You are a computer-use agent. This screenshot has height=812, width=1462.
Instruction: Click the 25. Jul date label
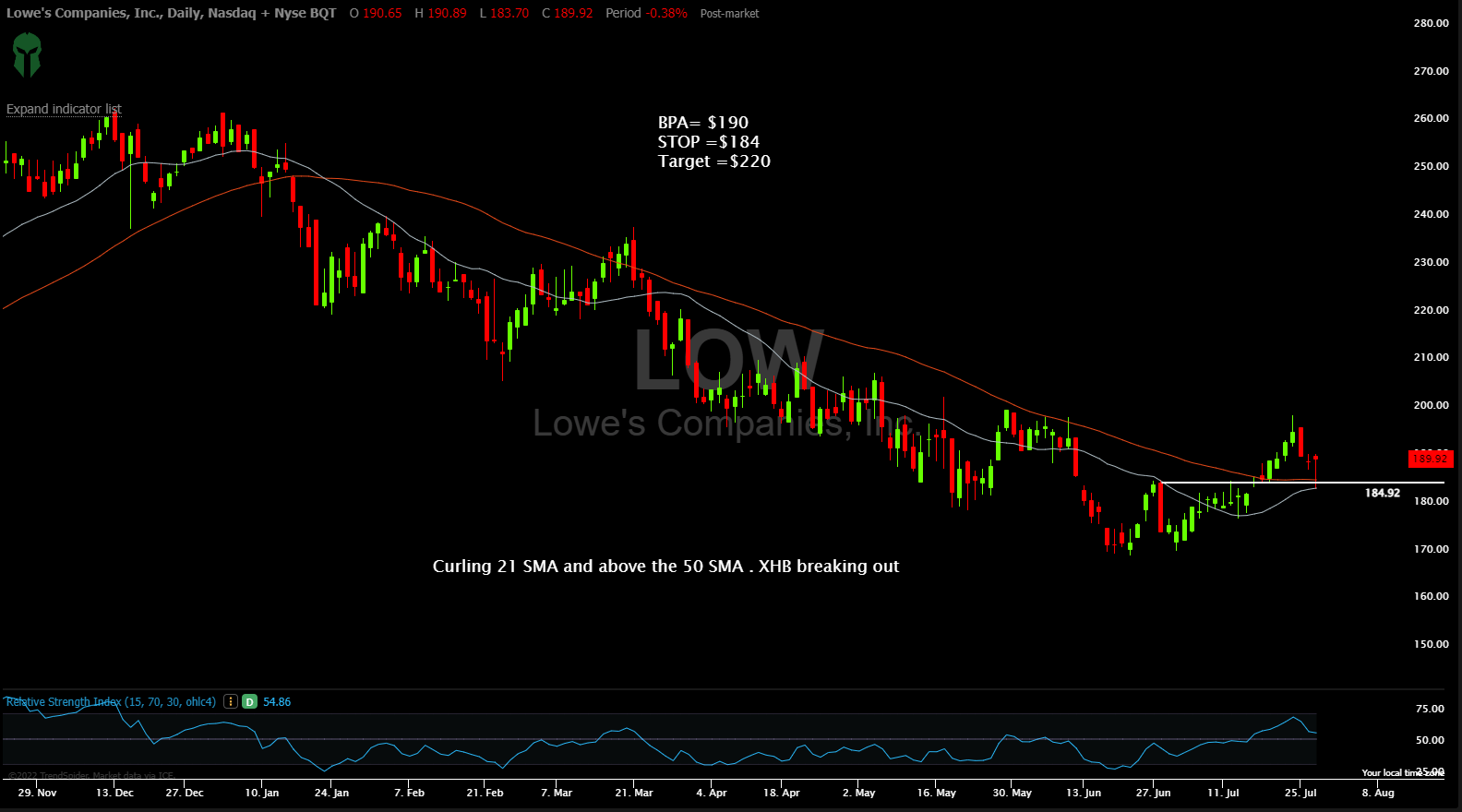1300,793
